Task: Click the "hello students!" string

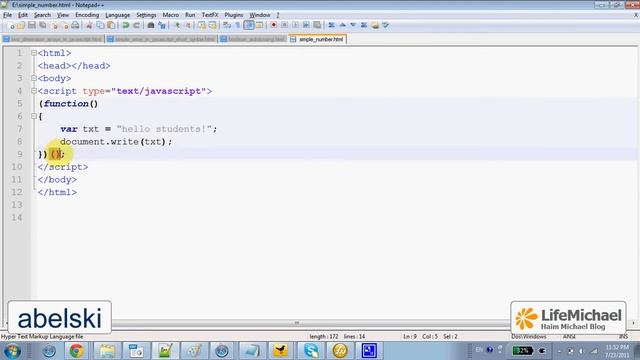Action: click(x=164, y=129)
